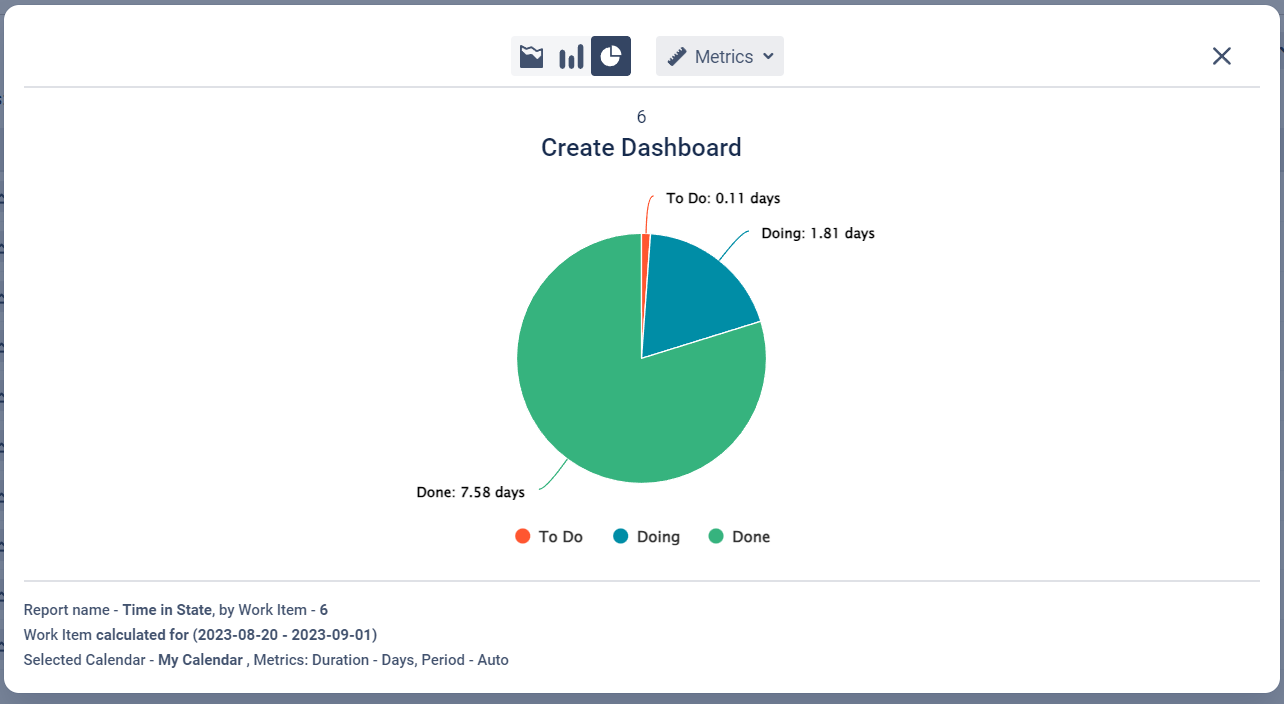Click work item number 6 above title
Viewport: 1284px width, 704px height.
pos(641,117)
